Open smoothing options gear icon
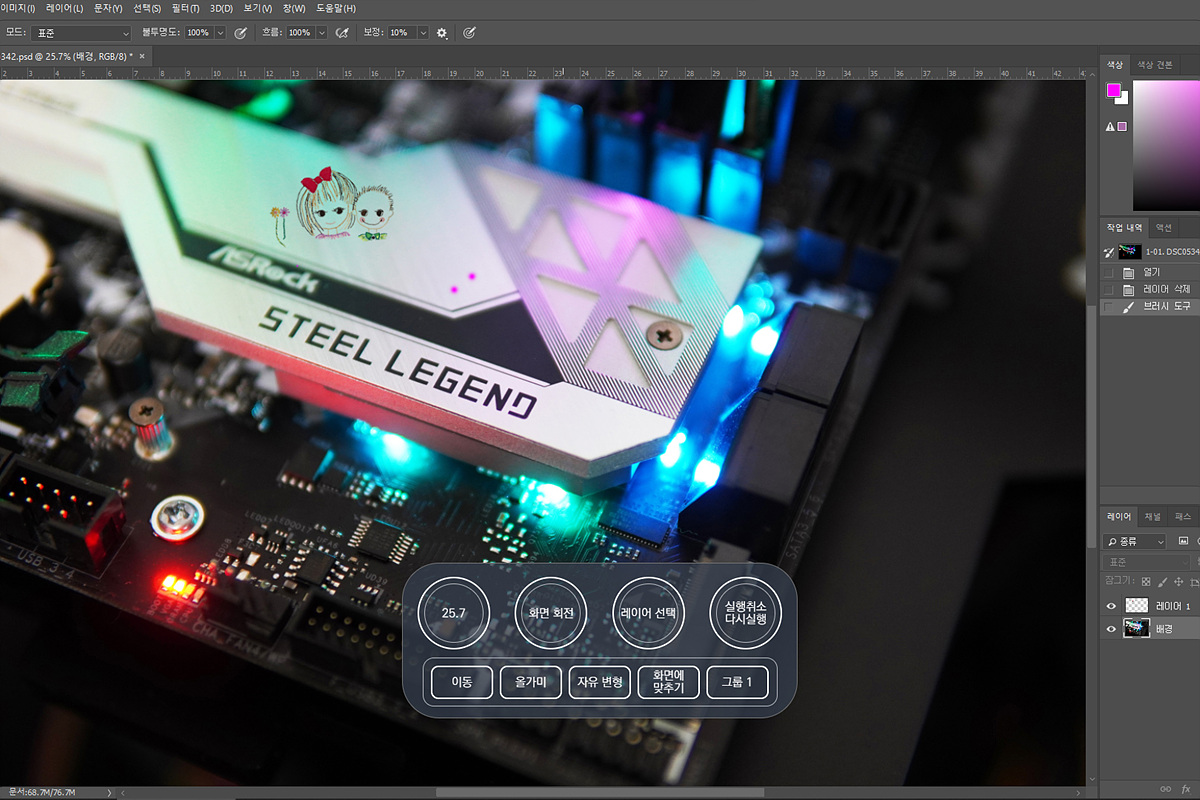 pos(442,33)
